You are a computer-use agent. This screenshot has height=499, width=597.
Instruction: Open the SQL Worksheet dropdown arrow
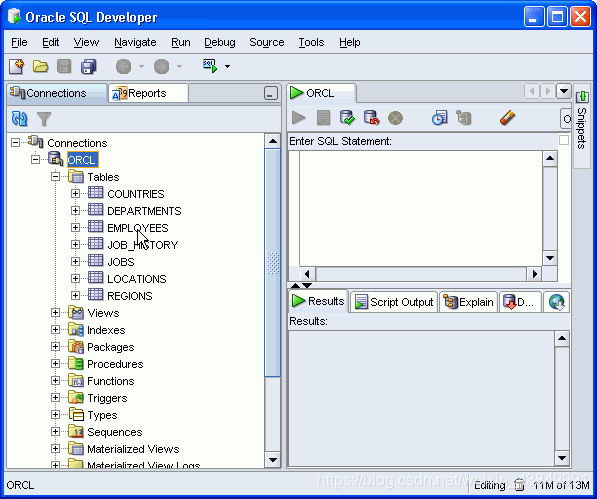(227, 66)
